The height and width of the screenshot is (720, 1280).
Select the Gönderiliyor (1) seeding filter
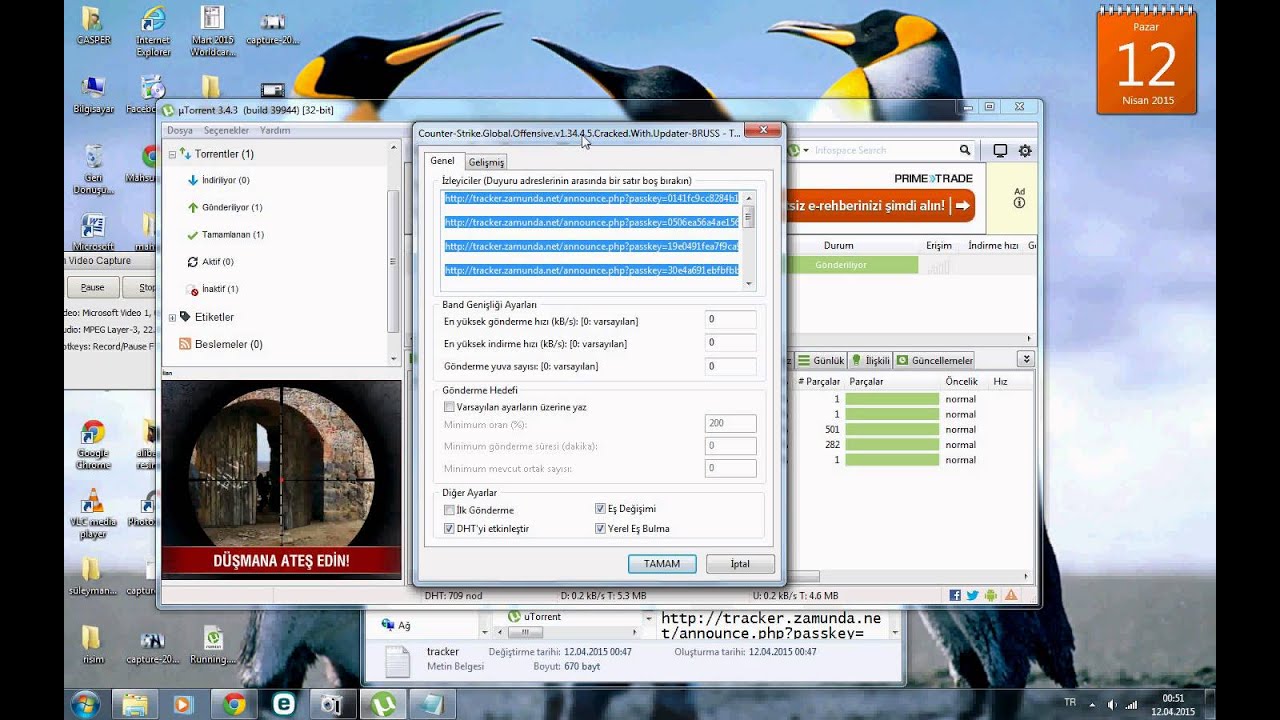tap(224, 207)
